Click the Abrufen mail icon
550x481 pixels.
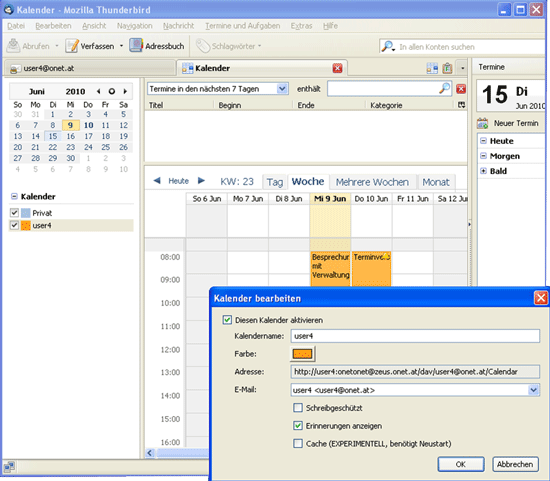[x=13, y=46]
